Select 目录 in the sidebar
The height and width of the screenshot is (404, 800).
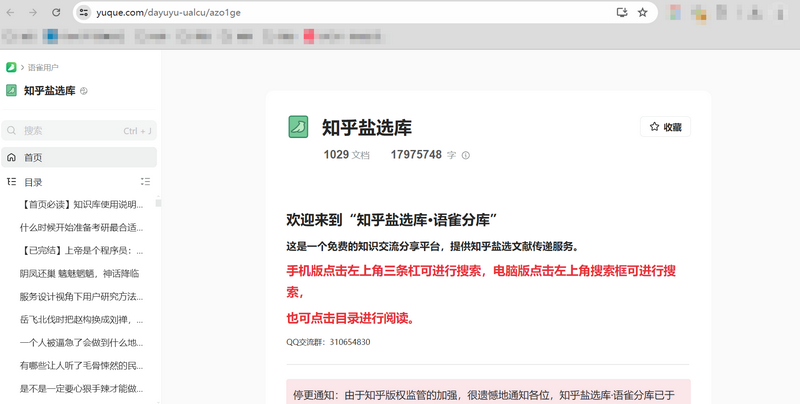tap(34, 182)
